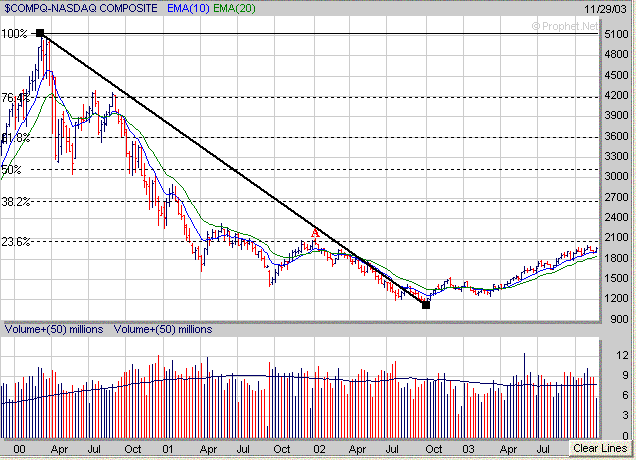The height and width of the screenshot is (460, 638).
Task: Click the 100% Fibonacci level label
Action: (x=14, y=34)
